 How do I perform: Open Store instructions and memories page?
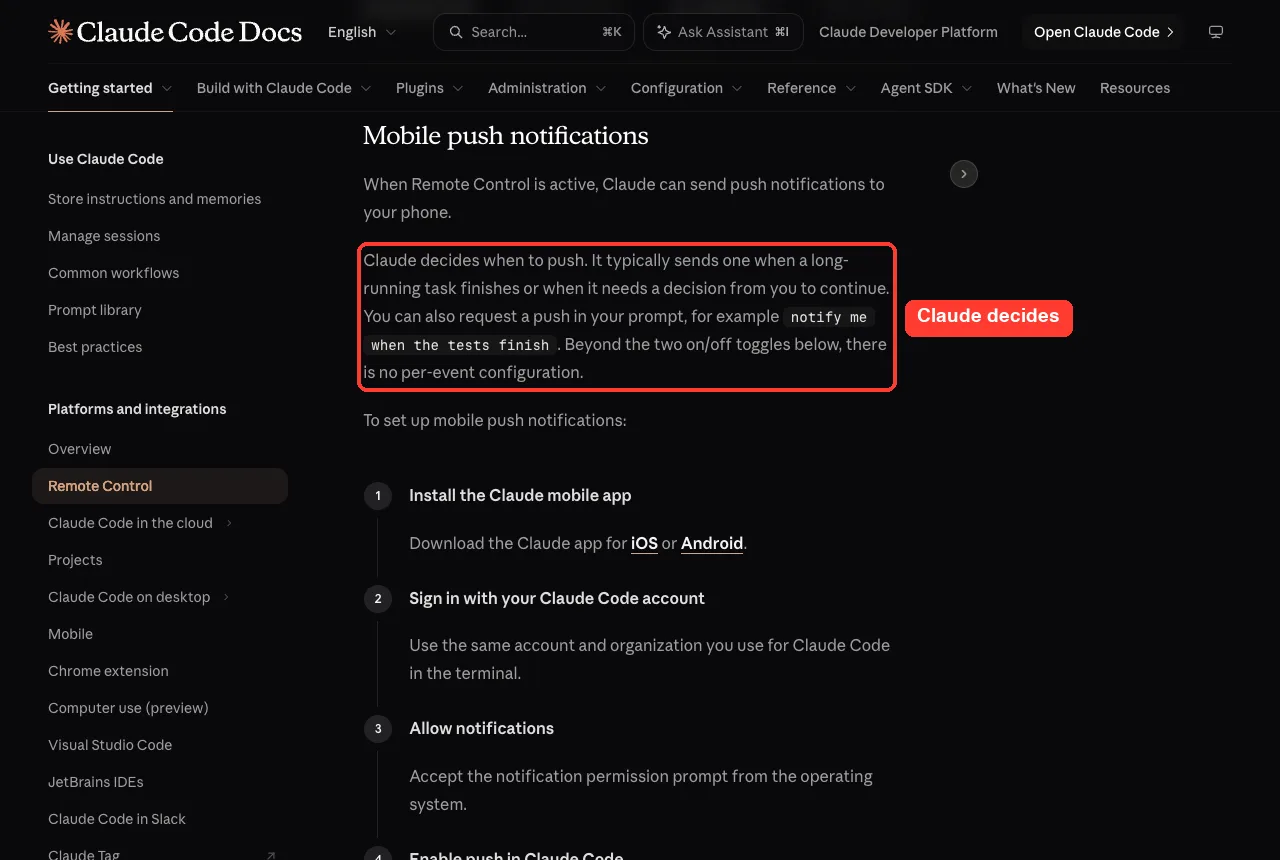pyautogui.click(x=154, y=199)
